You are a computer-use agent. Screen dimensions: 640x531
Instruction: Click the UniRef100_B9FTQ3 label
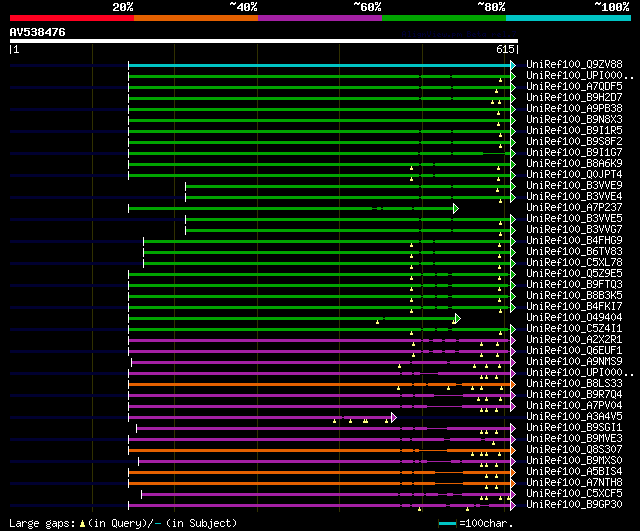pyautogui.click(x=574, y=285)
